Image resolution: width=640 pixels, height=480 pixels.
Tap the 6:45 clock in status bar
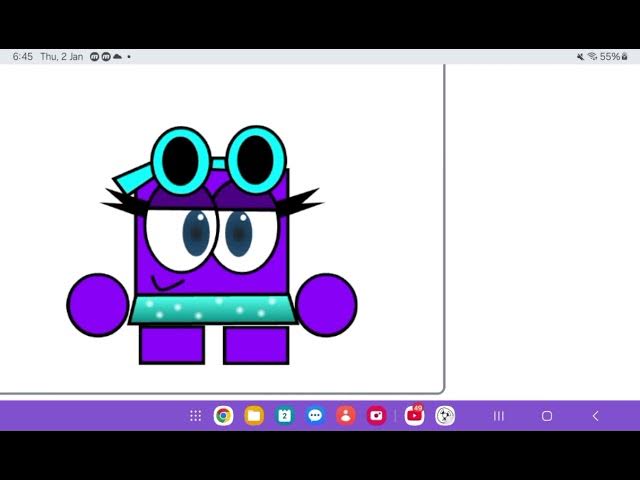click(x=22, y=56)
